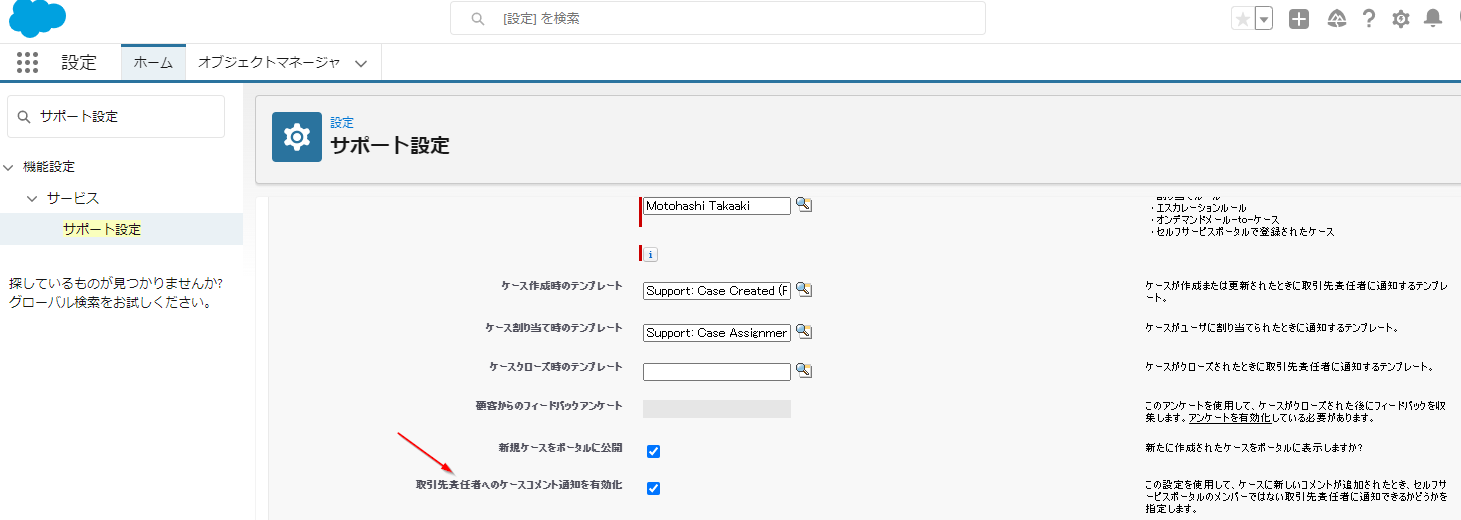
Task: Click the ケース作成時のテンプレート label
Action: coord(562,286)
